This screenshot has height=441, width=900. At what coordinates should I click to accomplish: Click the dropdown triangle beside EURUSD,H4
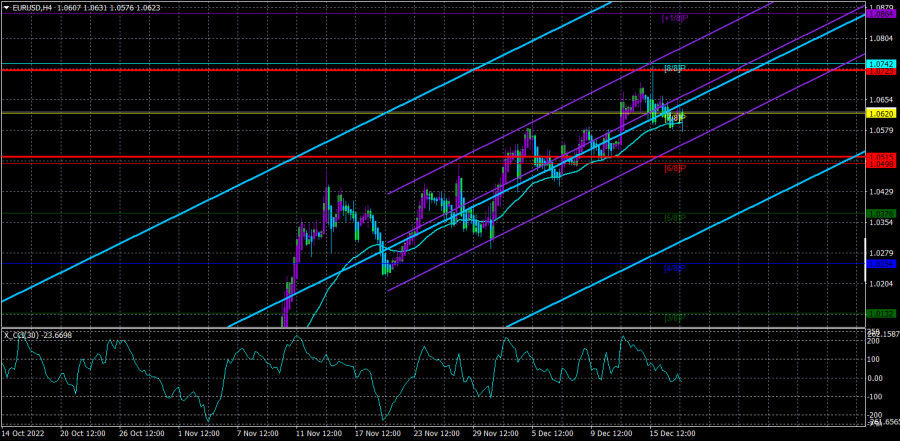click(x=6, y=6)
